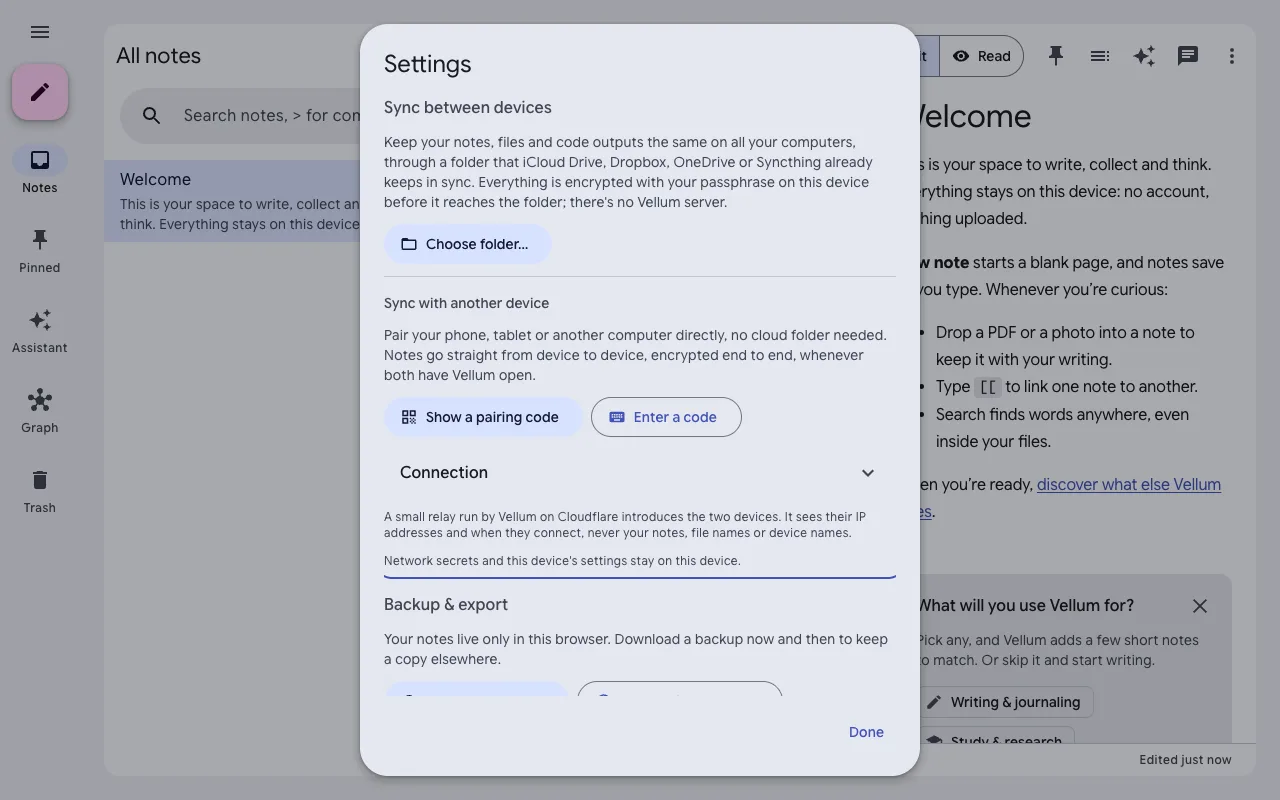The height and width of the screenshot is (800, 1280).
Task: Go to Notes in the sidebar
Action: coord(40,170)
